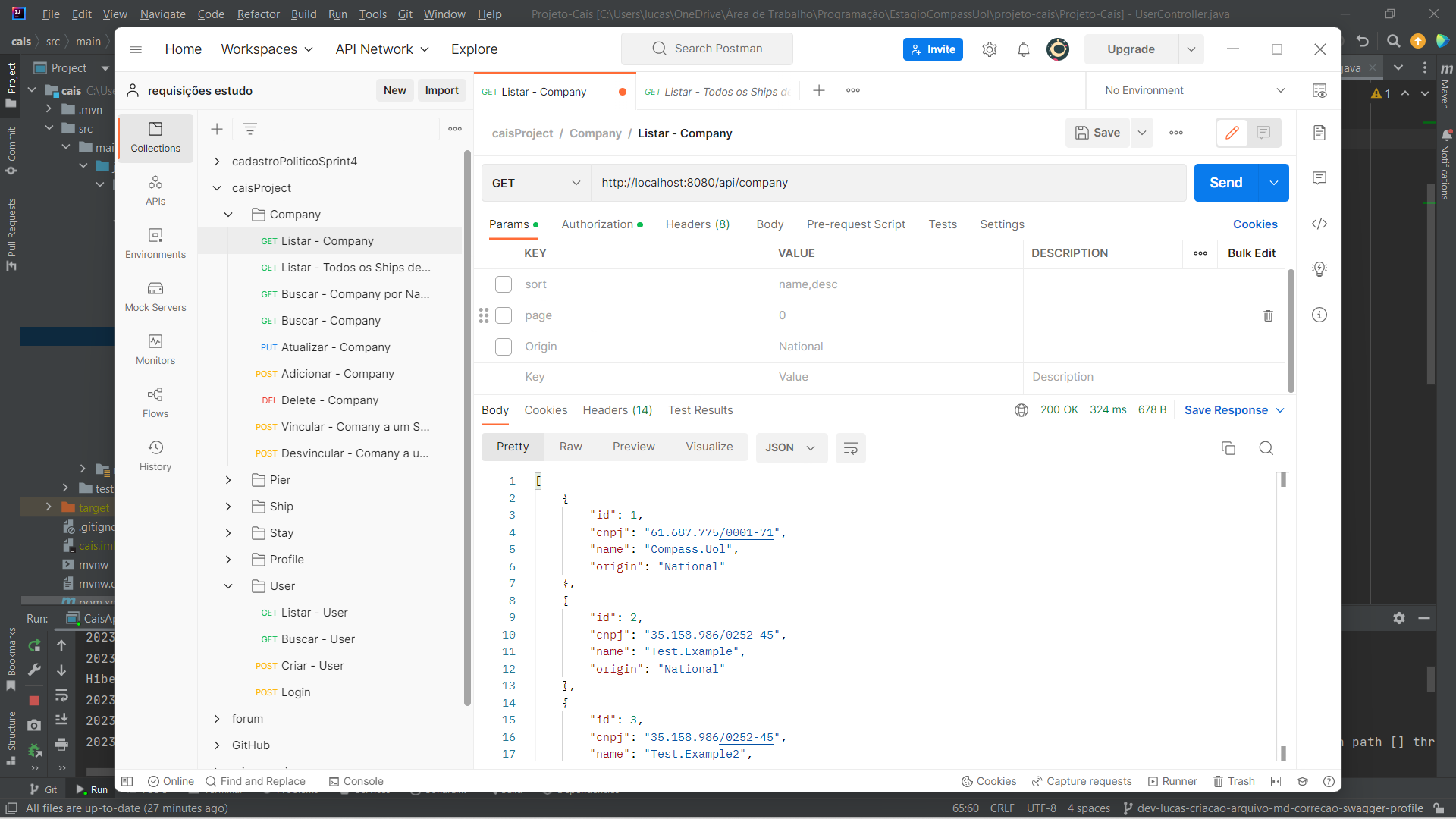Open the Tests tab
Image resolution: width=1456 pixels, height=819 pixels.
(942, 224)
